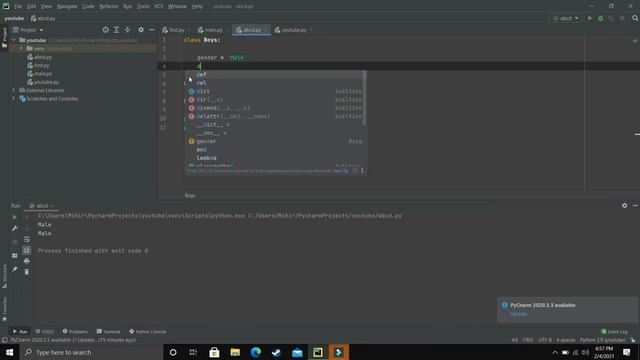Click the locate file target icon in Project panel

click(106, 30)
